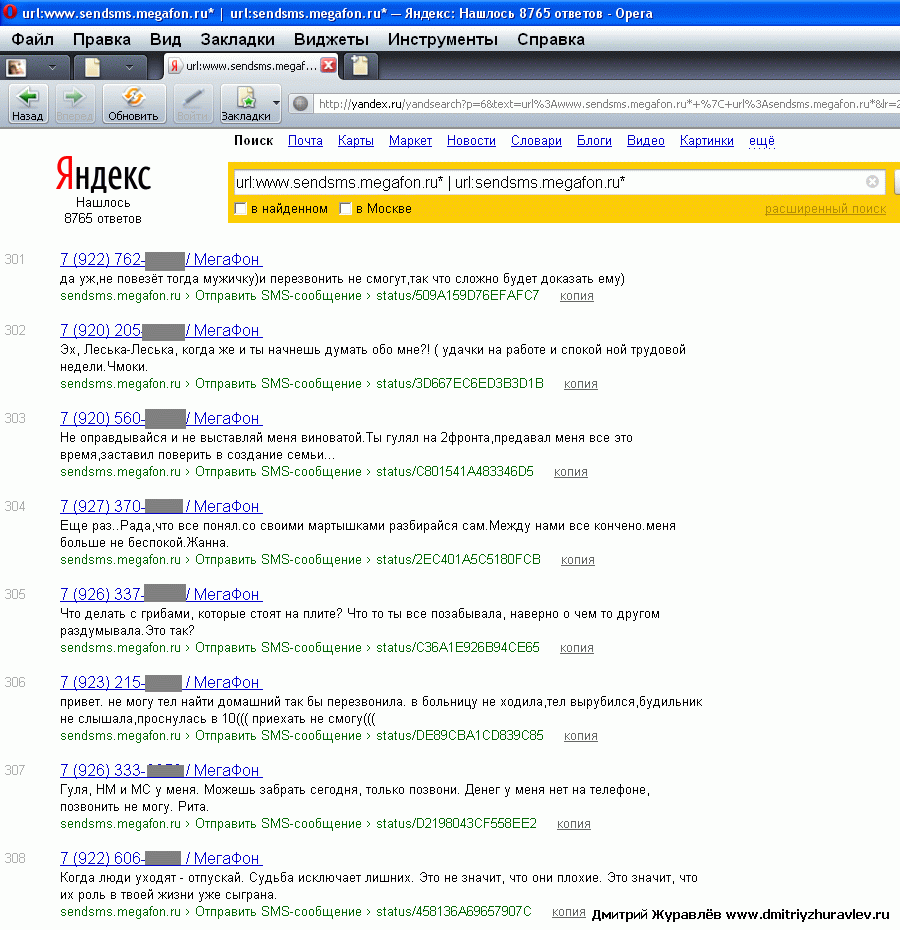Viewport: 900px width, 930px height.
Task: Go to Блоги service link
Action: (594, 141)
